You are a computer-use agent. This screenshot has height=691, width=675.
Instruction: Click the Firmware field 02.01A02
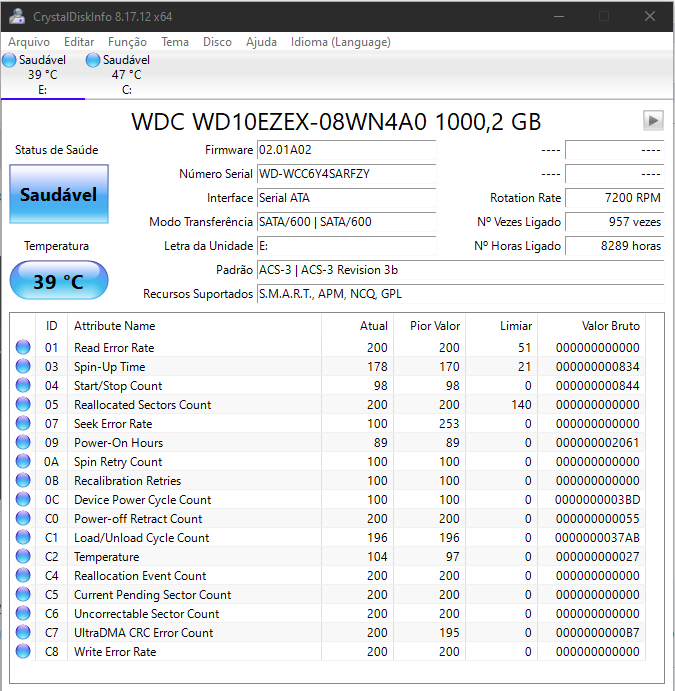(x=347, y=150)
